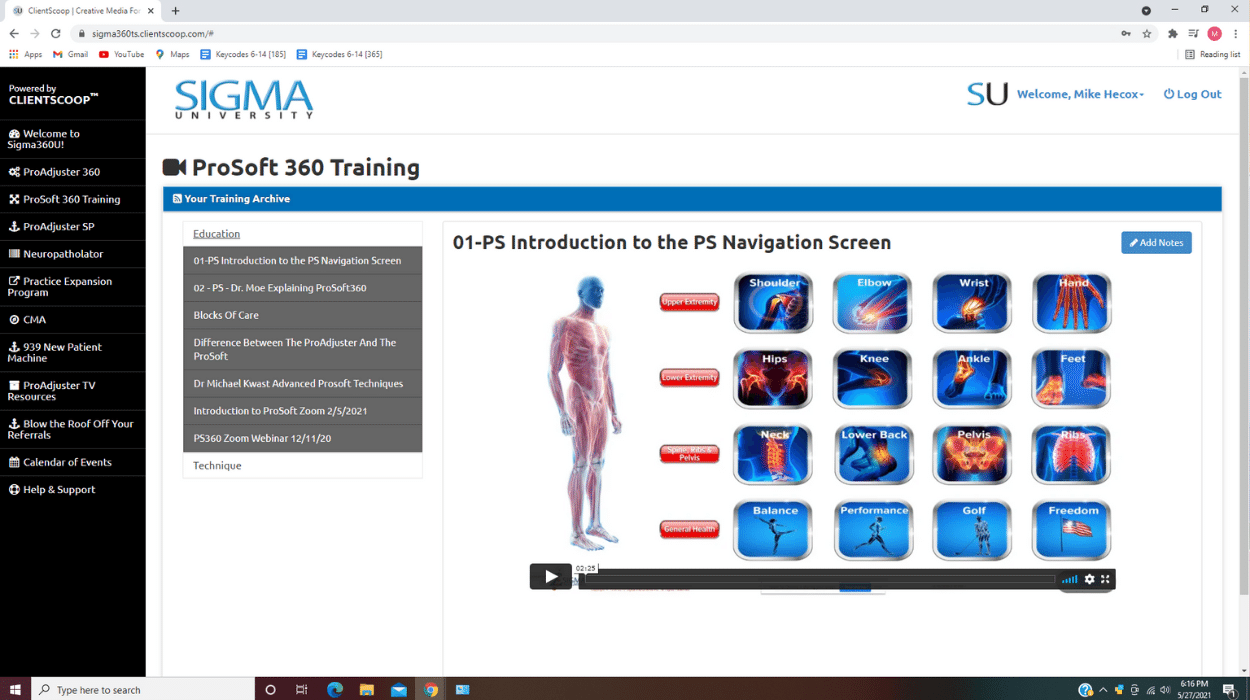
Task: Open 01-PS Introduction to the PS Navigation Screen
Action: [x=303, y=260]
